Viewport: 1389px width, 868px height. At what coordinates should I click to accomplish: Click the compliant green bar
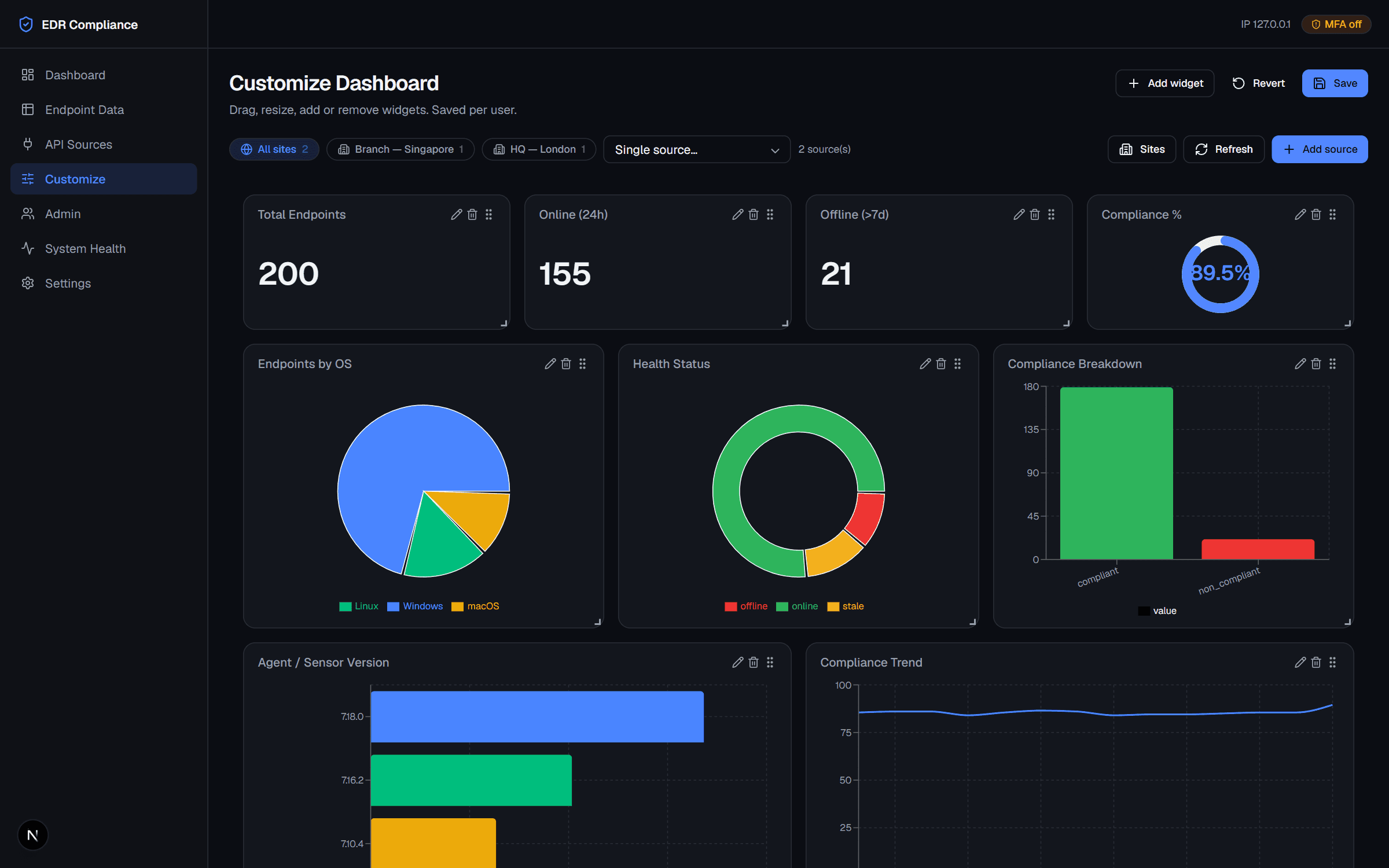[x=1116, y=473]
